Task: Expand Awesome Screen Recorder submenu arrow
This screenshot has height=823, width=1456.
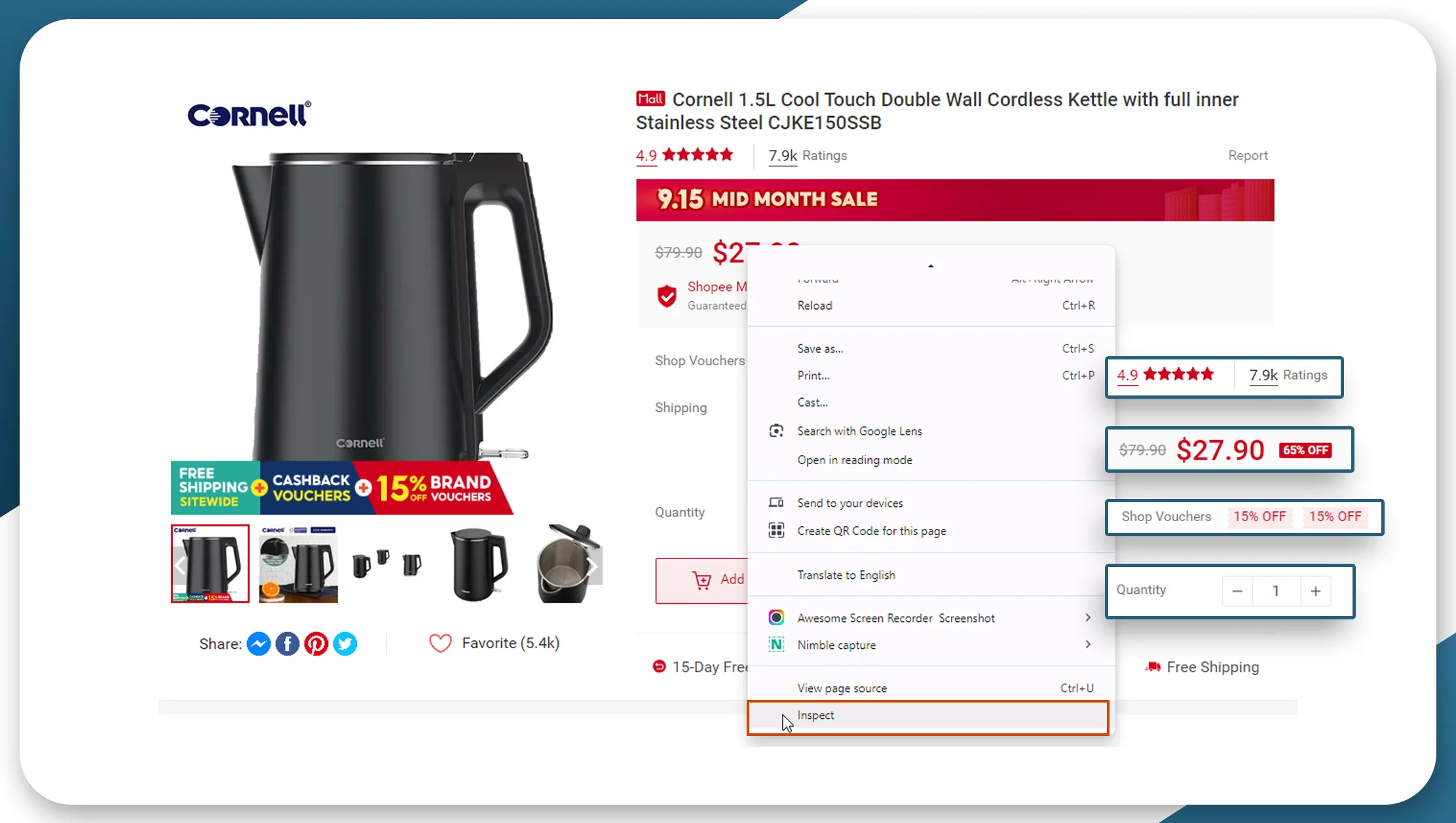Action: point(1088,617)
